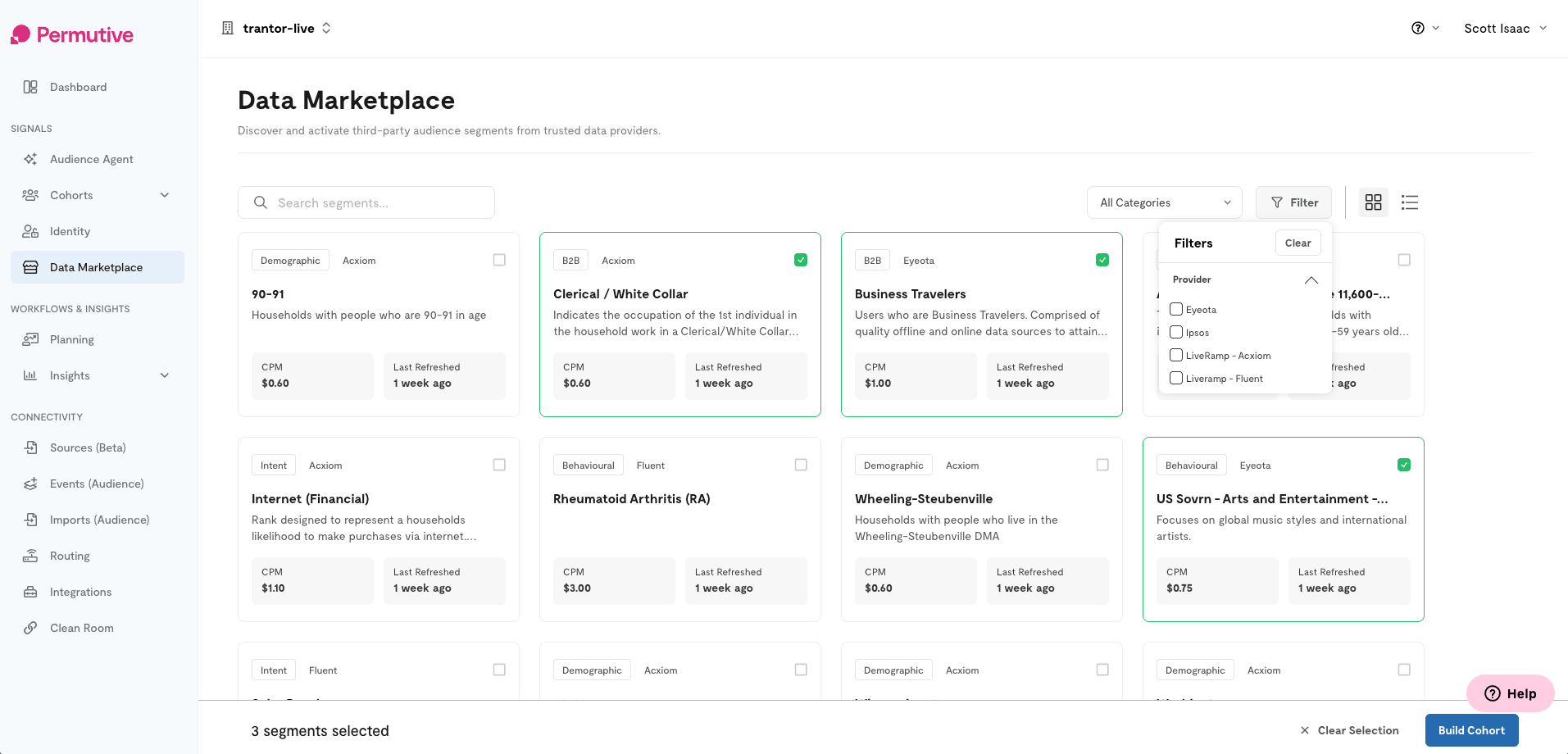Check the Eyeota provider filter
The width and height of the screenshot is (1568, 754).
click(x=1176, y=309)
